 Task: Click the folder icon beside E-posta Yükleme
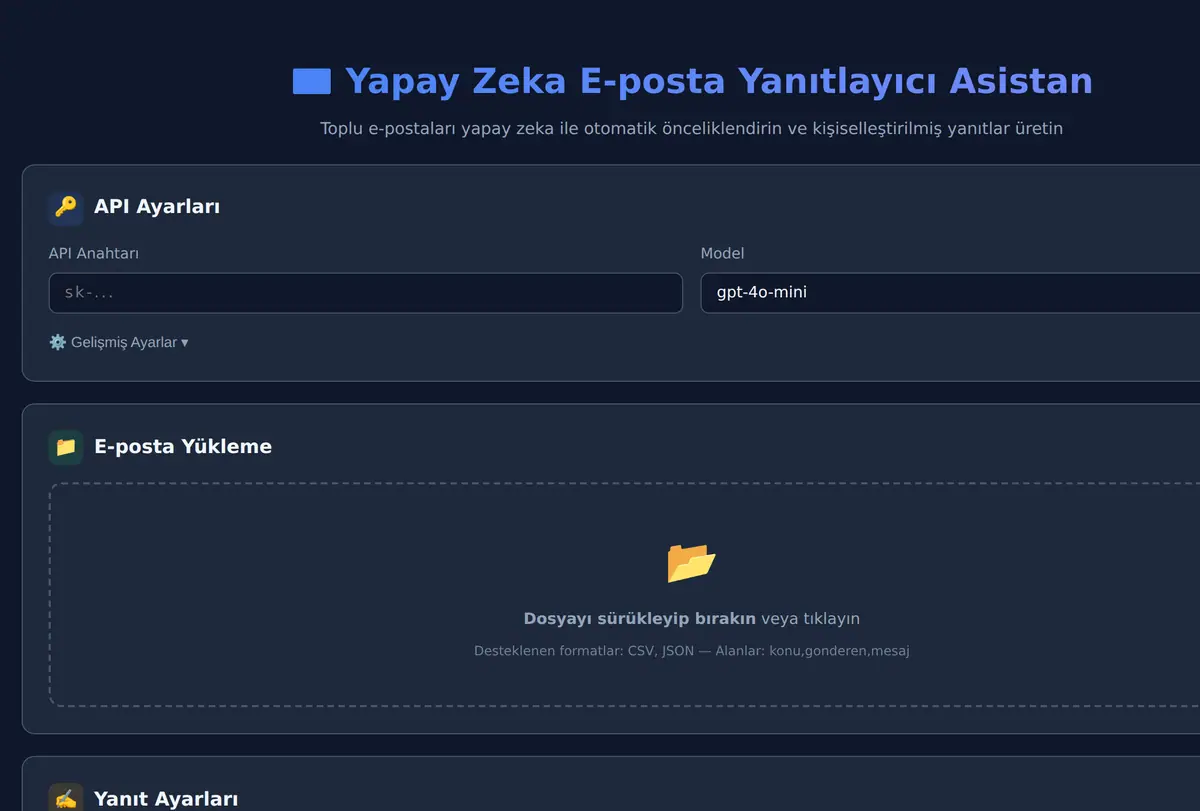coord(66,447)
